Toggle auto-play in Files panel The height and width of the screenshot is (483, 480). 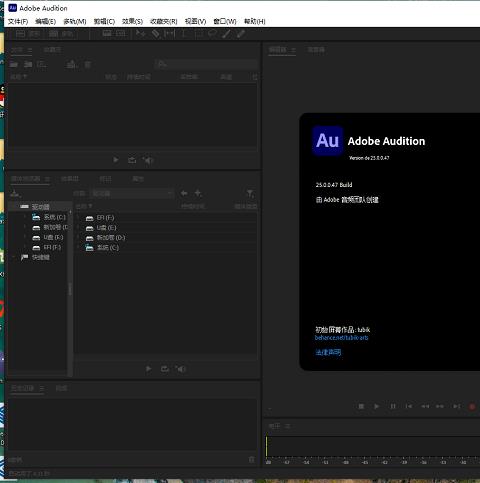pyautogui.click(x=148, y=160)
